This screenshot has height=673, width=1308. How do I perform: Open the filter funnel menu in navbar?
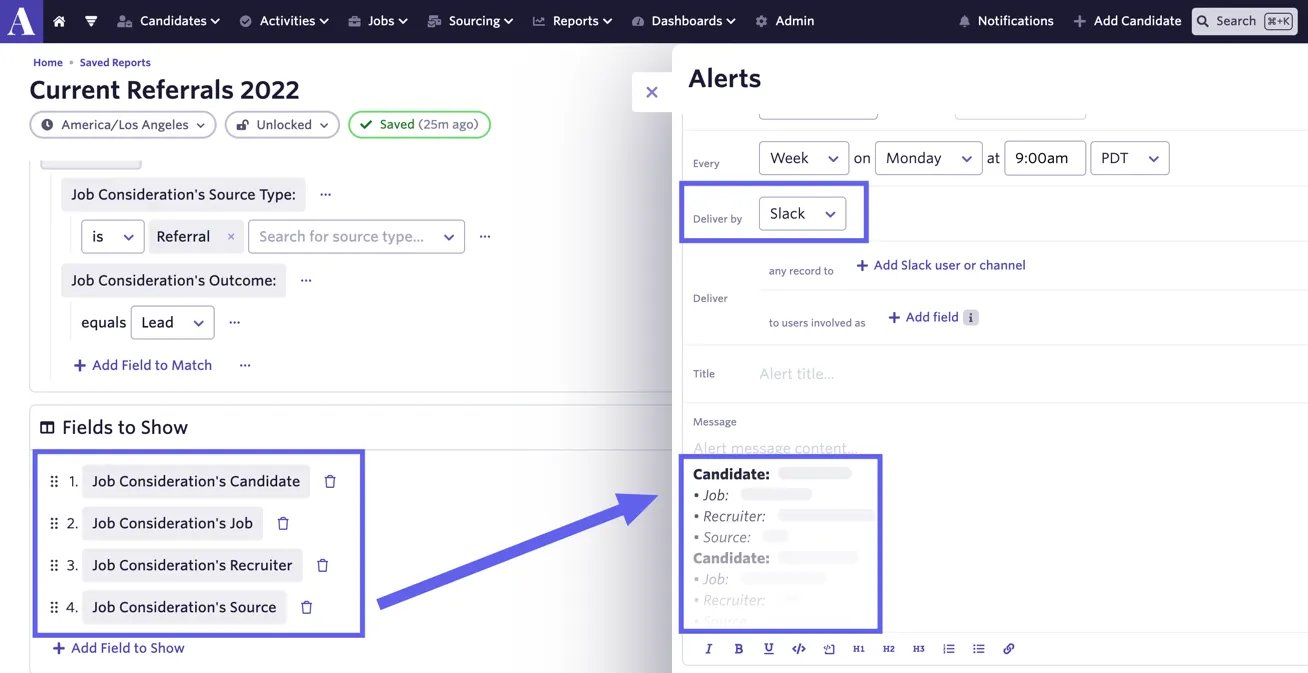pyautogui.click(x=91, y=21)
